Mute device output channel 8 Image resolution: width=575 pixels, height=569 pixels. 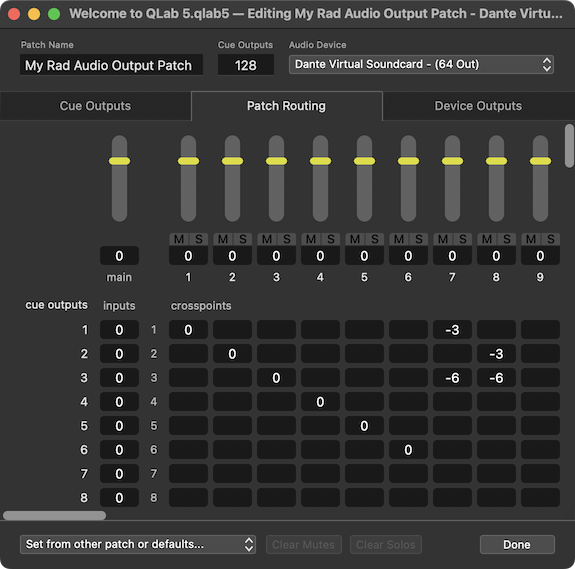[x=487, y=239]
